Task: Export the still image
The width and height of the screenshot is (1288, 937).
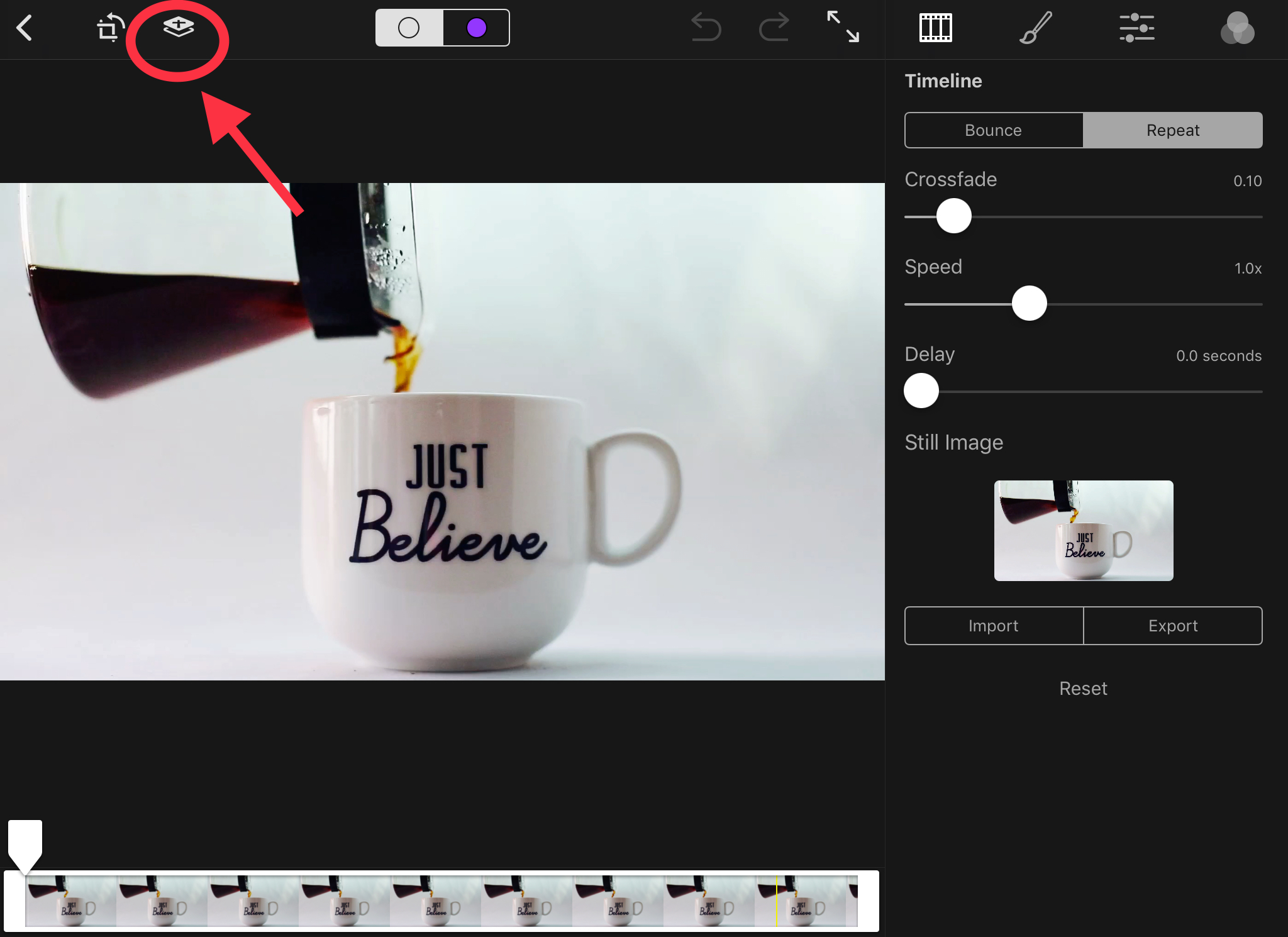Action: tap(1173, 626)
